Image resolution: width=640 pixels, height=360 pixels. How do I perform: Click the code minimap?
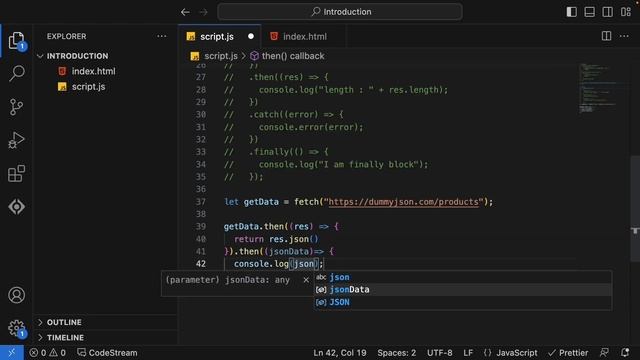599,88
